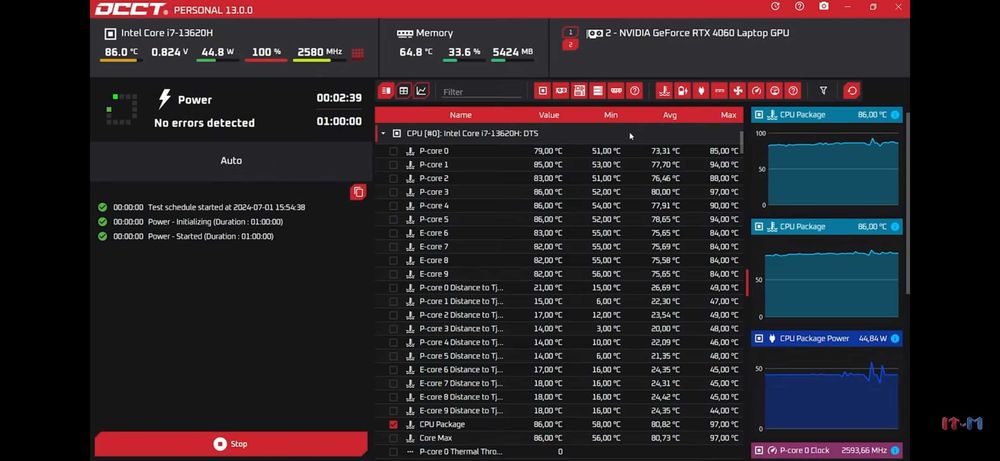This screenshot has height=461, width=1000.
Task: Toggle battery voltage sensor type filter
Action: (x=682, y=91)
